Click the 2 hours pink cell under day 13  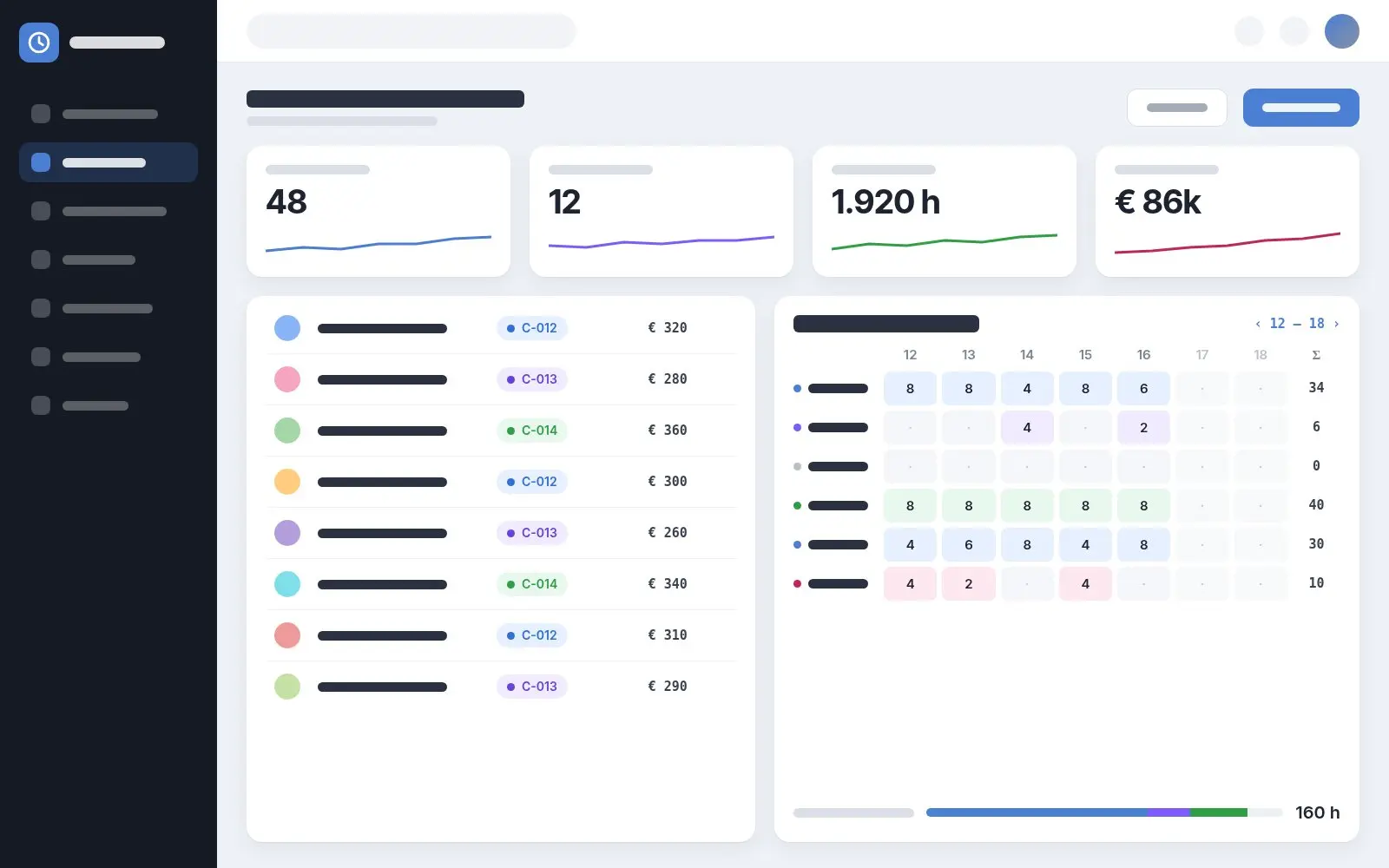coord(969,584)
